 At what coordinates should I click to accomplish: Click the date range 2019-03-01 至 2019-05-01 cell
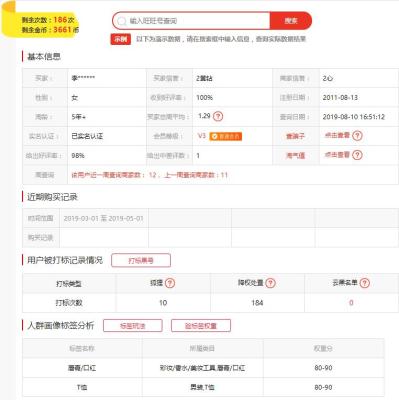[103, 218]
